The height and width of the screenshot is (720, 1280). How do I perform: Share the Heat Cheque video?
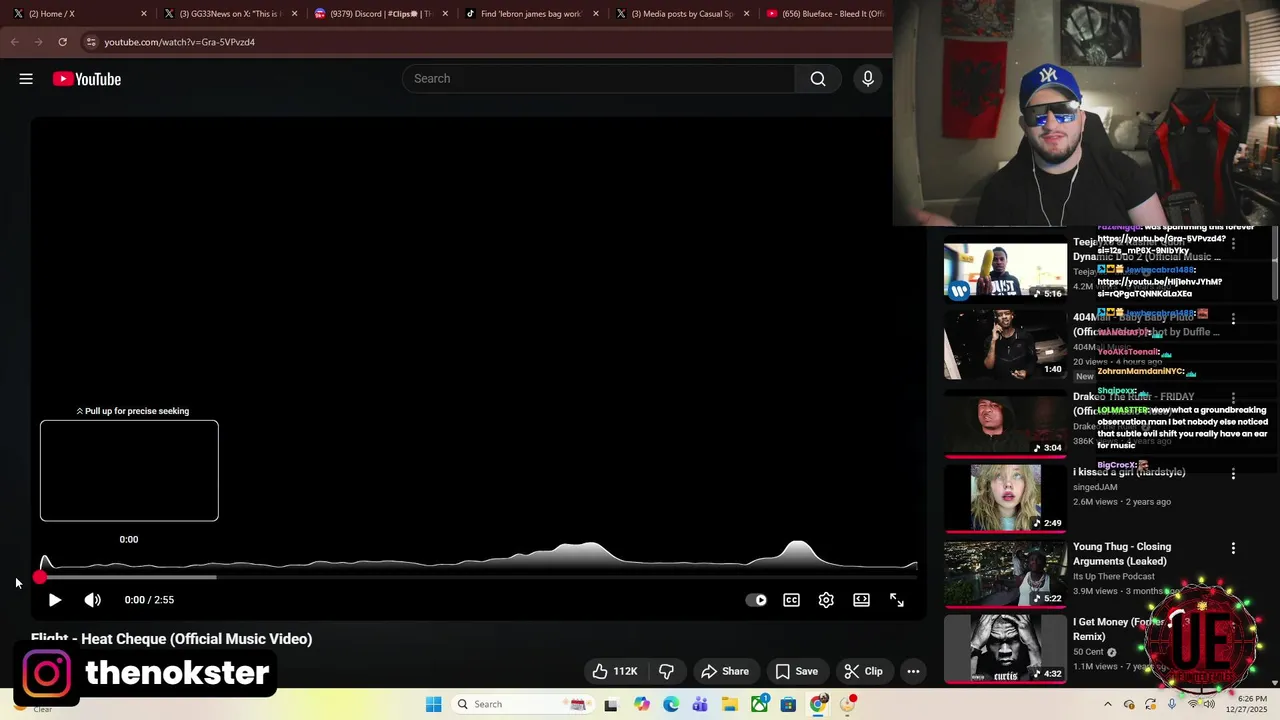[725, 671]
